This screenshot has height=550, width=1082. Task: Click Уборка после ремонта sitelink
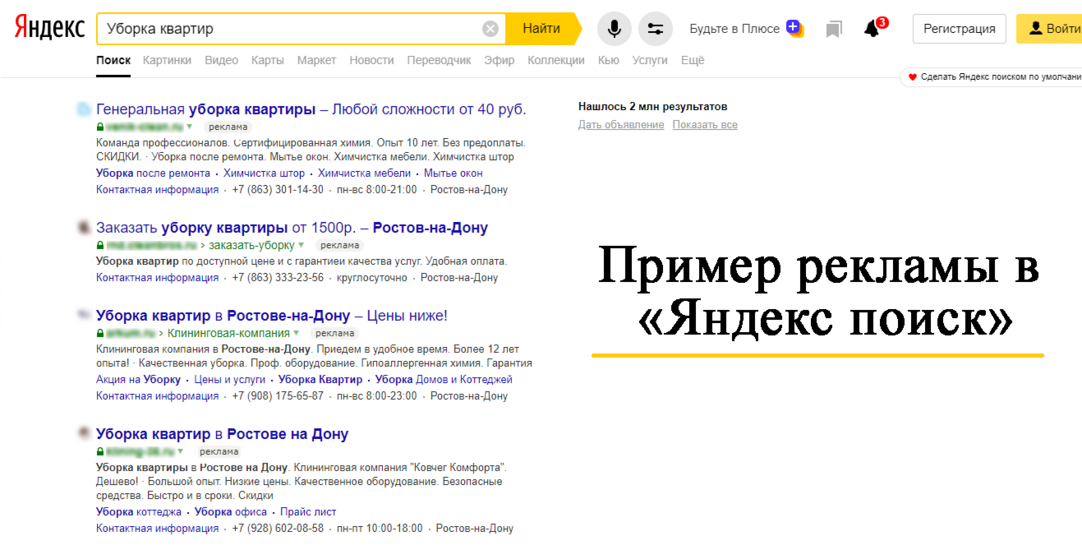153,173
